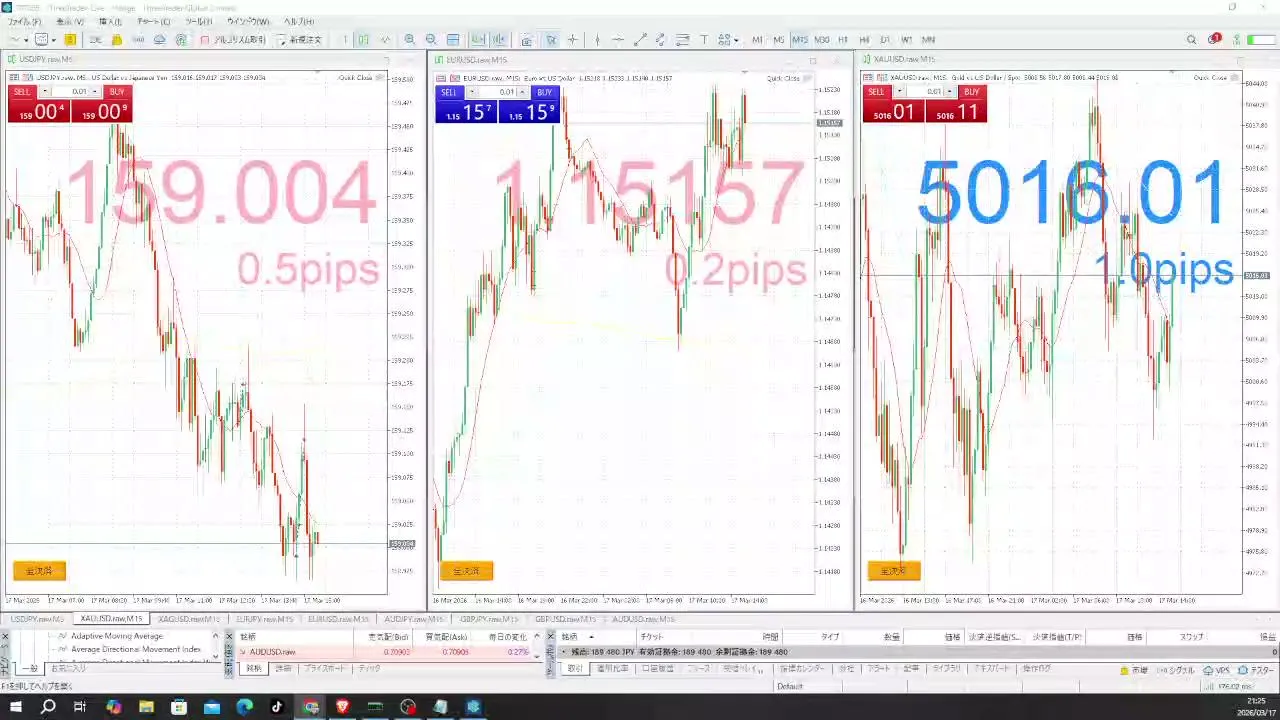Toggle chart auto scroll in the toolbar
This screenshot has height=720, width=1280.
click(x=478, y=40)
